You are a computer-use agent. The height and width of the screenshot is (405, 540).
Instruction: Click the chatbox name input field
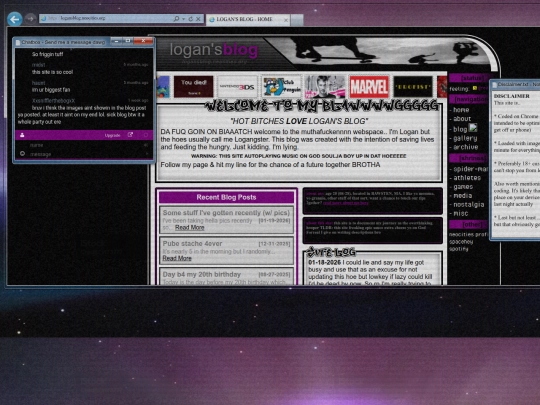[84, 145]
